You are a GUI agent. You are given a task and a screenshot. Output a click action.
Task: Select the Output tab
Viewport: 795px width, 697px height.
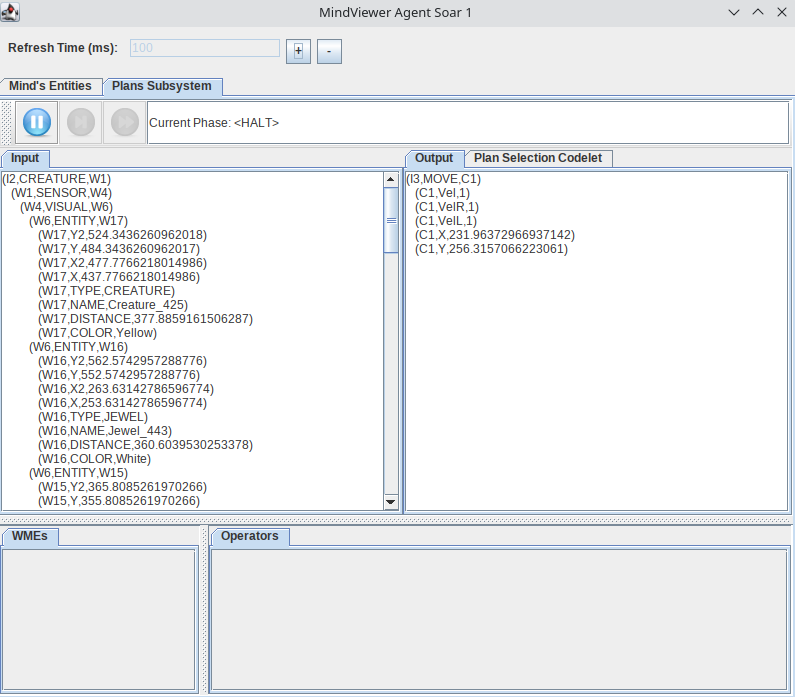coord(434,158)
